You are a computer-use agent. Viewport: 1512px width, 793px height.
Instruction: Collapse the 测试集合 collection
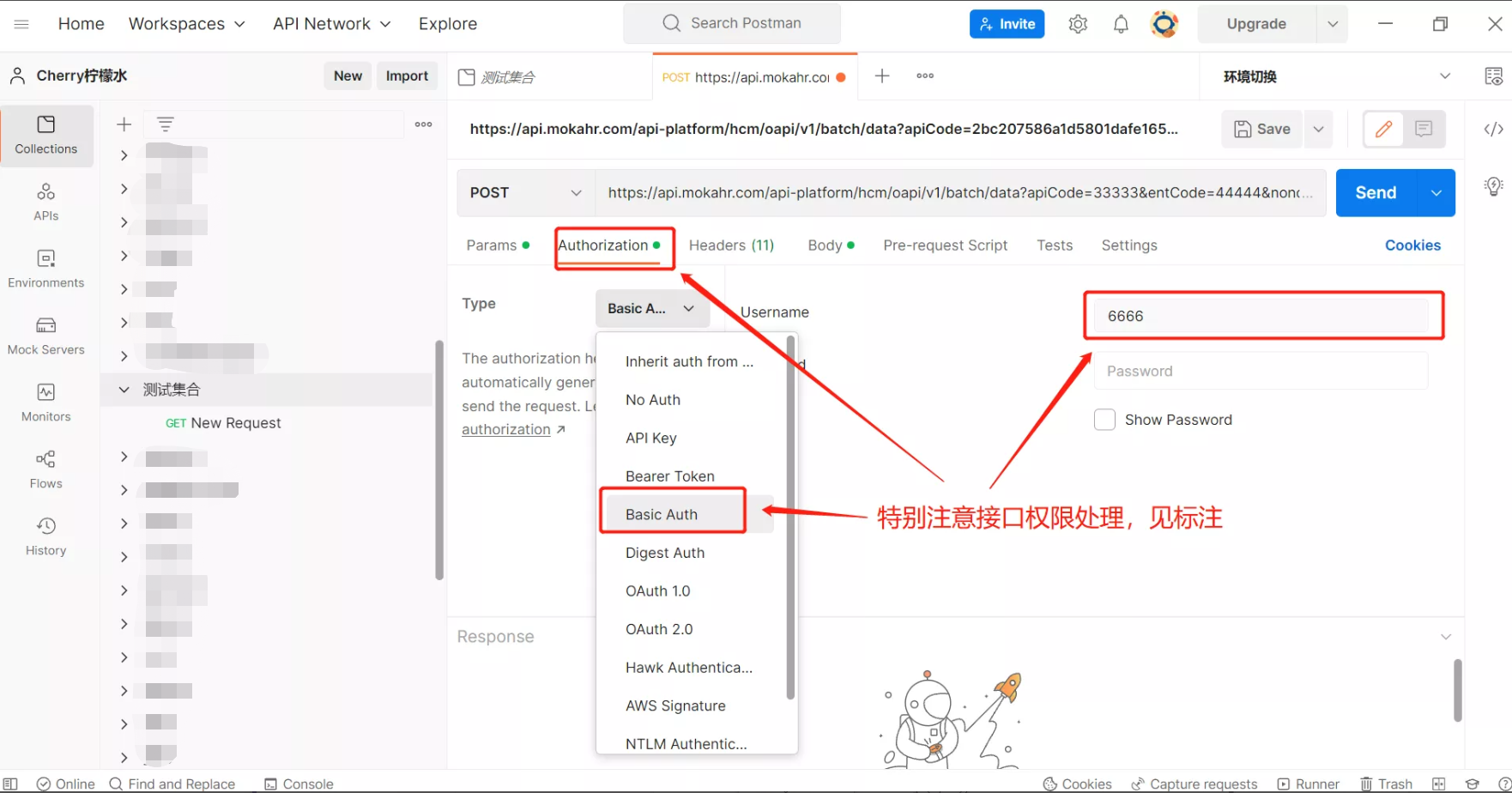(x=124, y=390)
